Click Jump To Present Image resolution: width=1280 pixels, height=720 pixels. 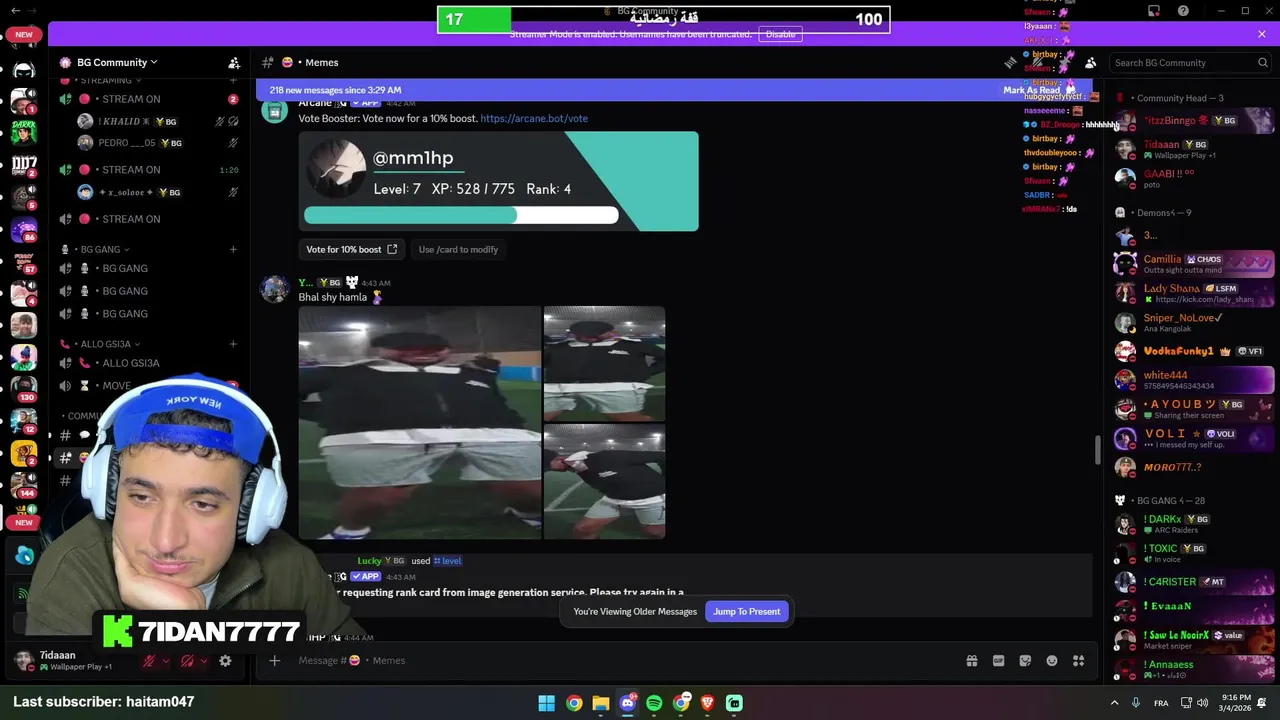click(747, 611)
